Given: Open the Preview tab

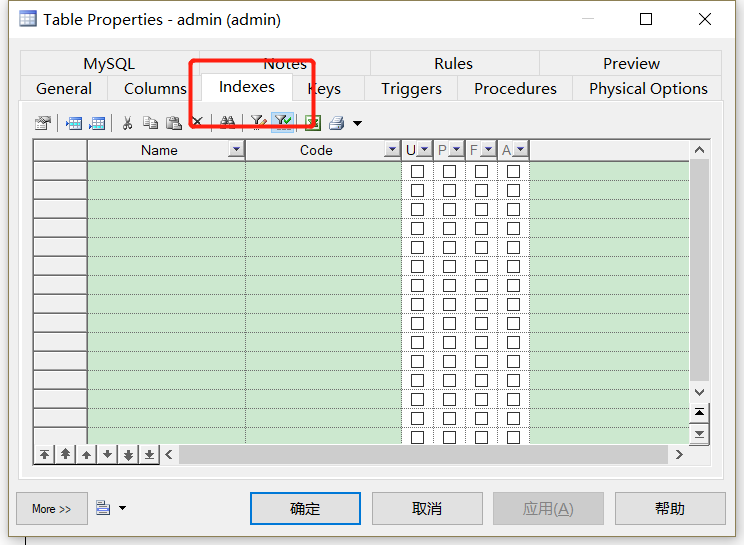Looking at the screenshot, I should (x=631, y=64).
